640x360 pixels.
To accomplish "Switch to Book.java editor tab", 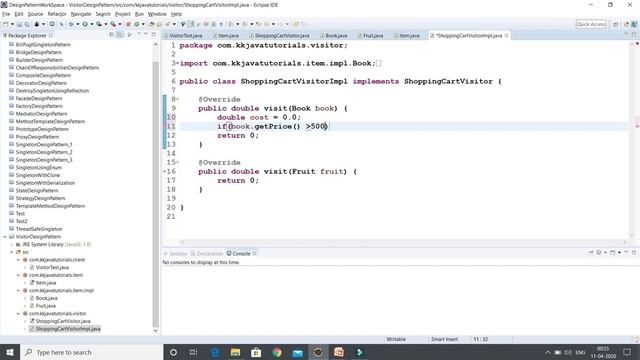I will [x=333, y=36].
